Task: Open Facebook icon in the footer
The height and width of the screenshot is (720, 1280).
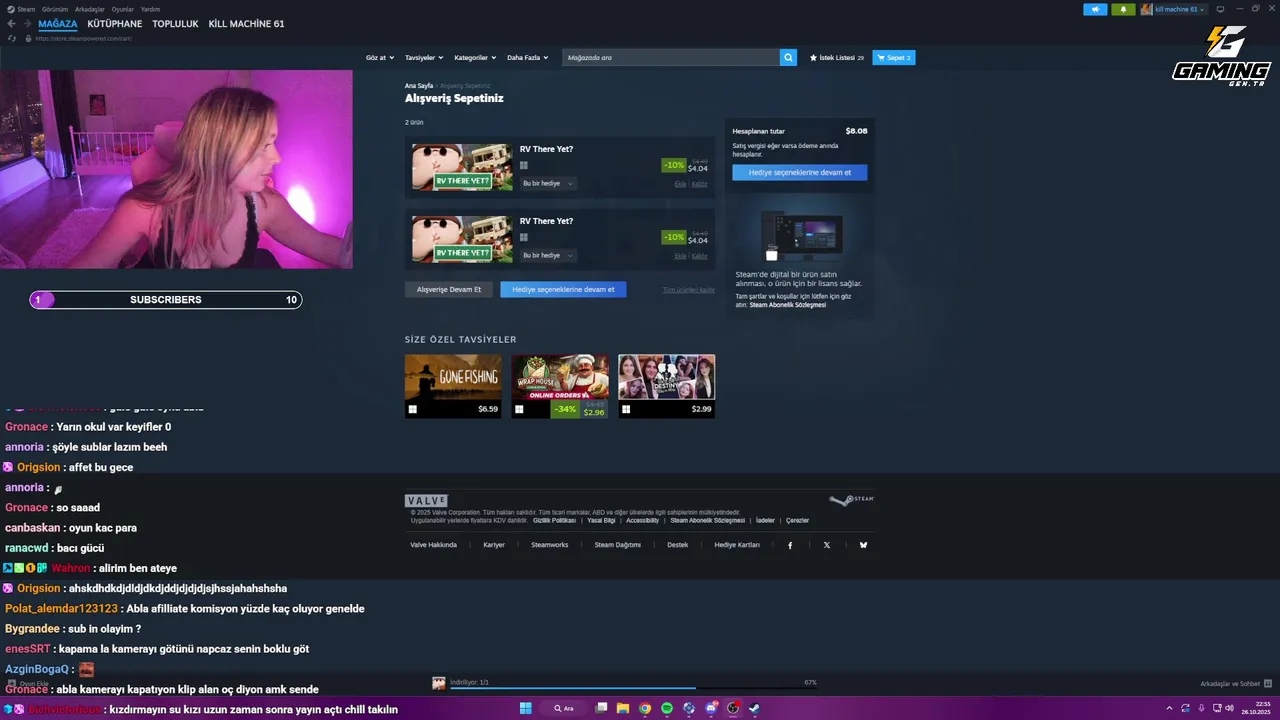Action: coord(790,545)
